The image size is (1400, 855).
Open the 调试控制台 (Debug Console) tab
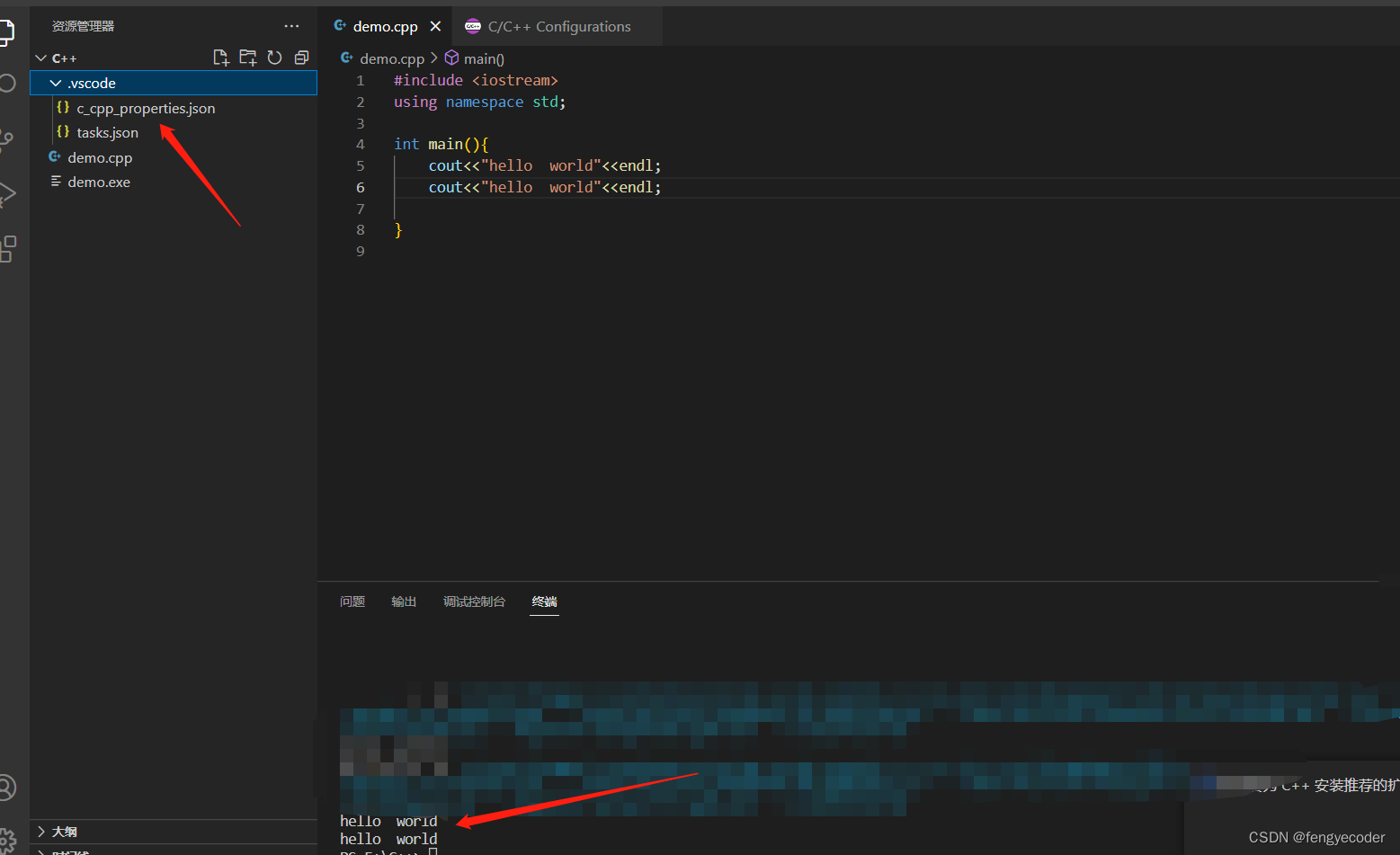474,601
